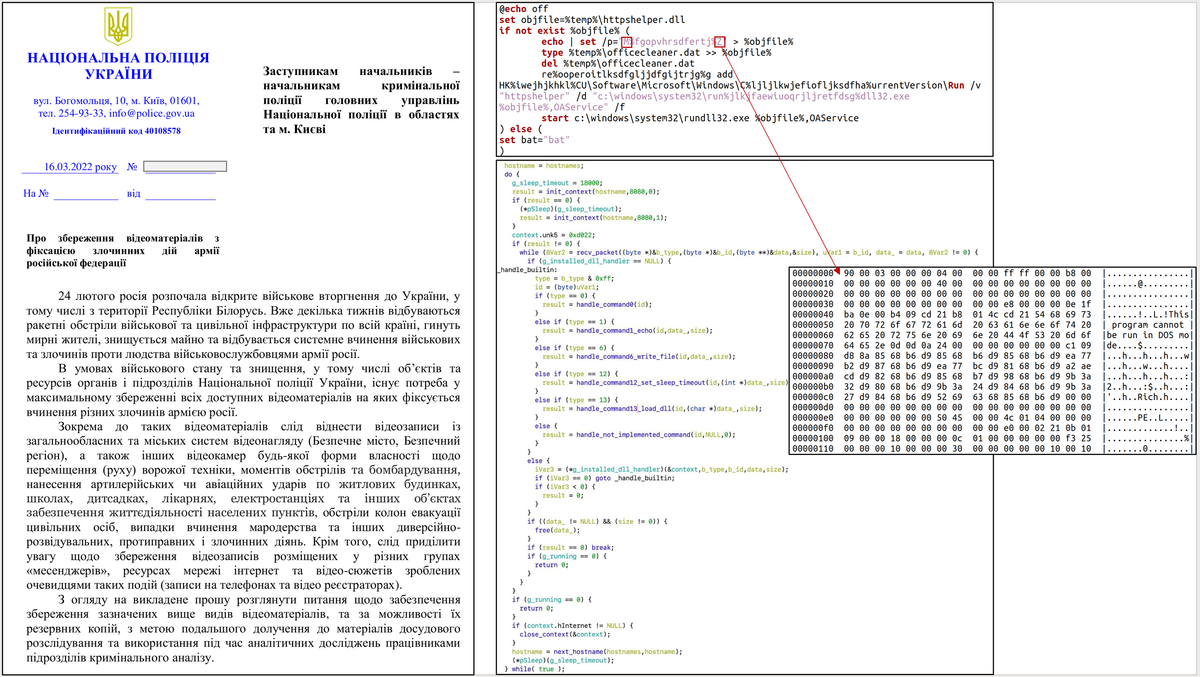Viewport: 1200px width, 677px height.
Task: Click the paragraph starting "Закрема до таких відеоматеріалів"
Action: point(244,506)
